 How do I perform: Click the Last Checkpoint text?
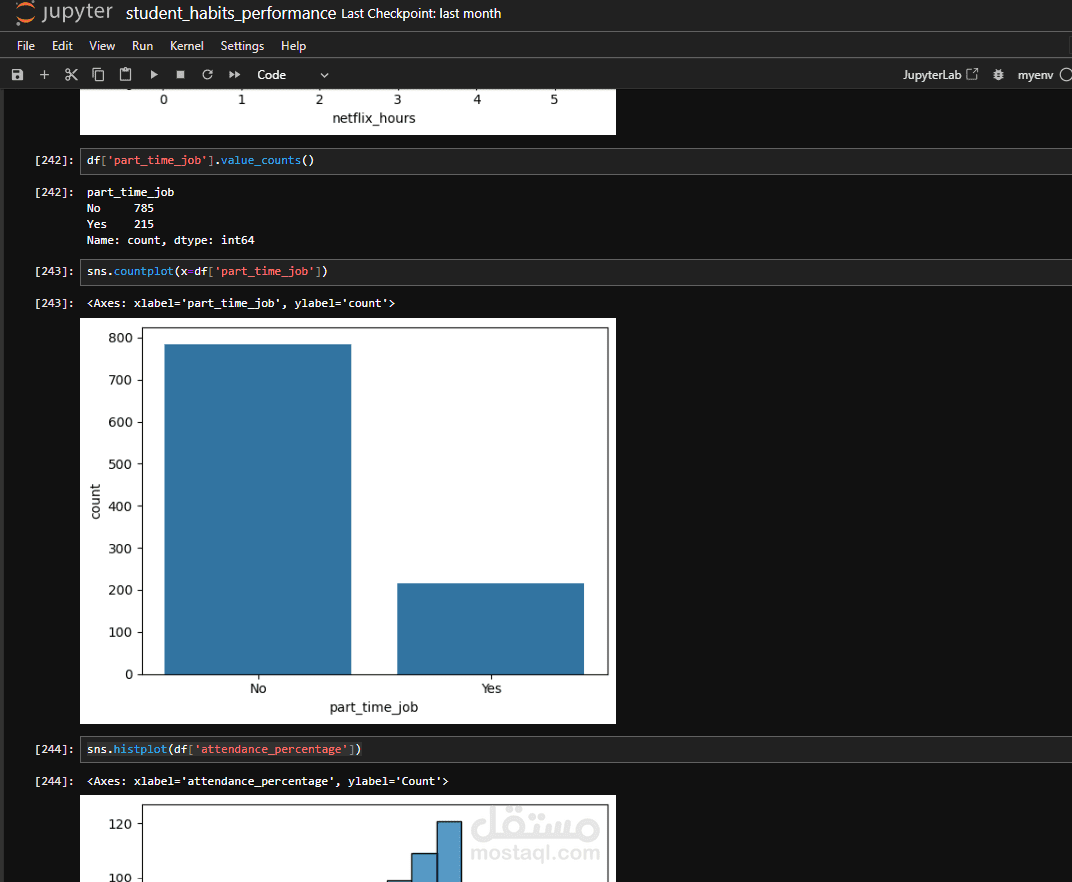click(x=421, y=14)
